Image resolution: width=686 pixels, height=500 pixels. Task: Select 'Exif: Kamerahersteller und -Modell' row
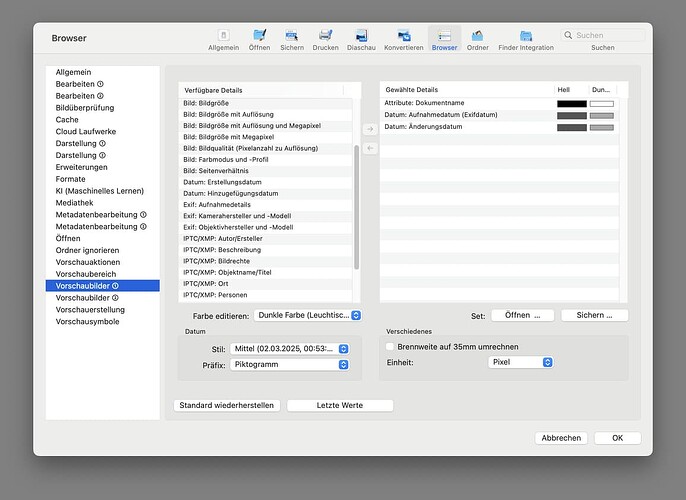[265, 216]
